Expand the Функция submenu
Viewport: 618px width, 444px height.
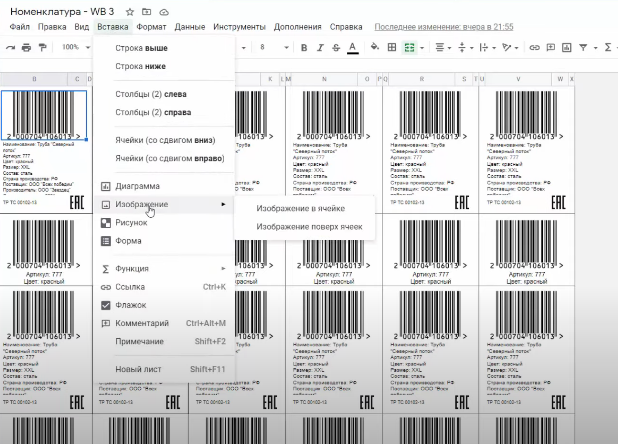[164, 269]
